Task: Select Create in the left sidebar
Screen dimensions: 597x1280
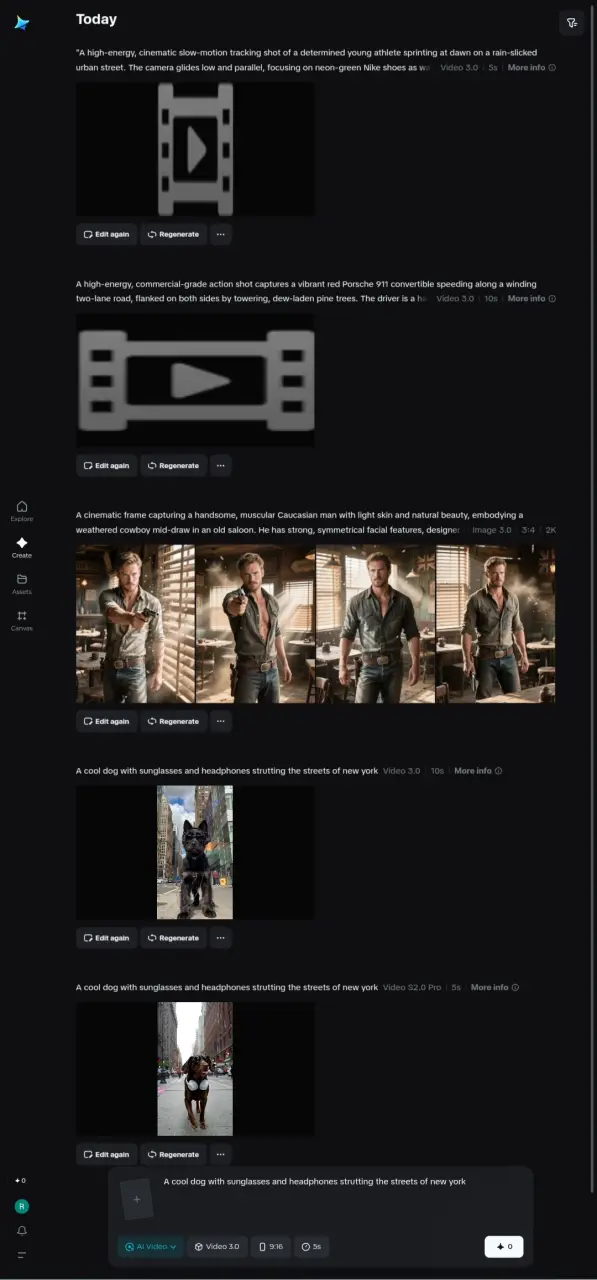Action: click(22, 547)
